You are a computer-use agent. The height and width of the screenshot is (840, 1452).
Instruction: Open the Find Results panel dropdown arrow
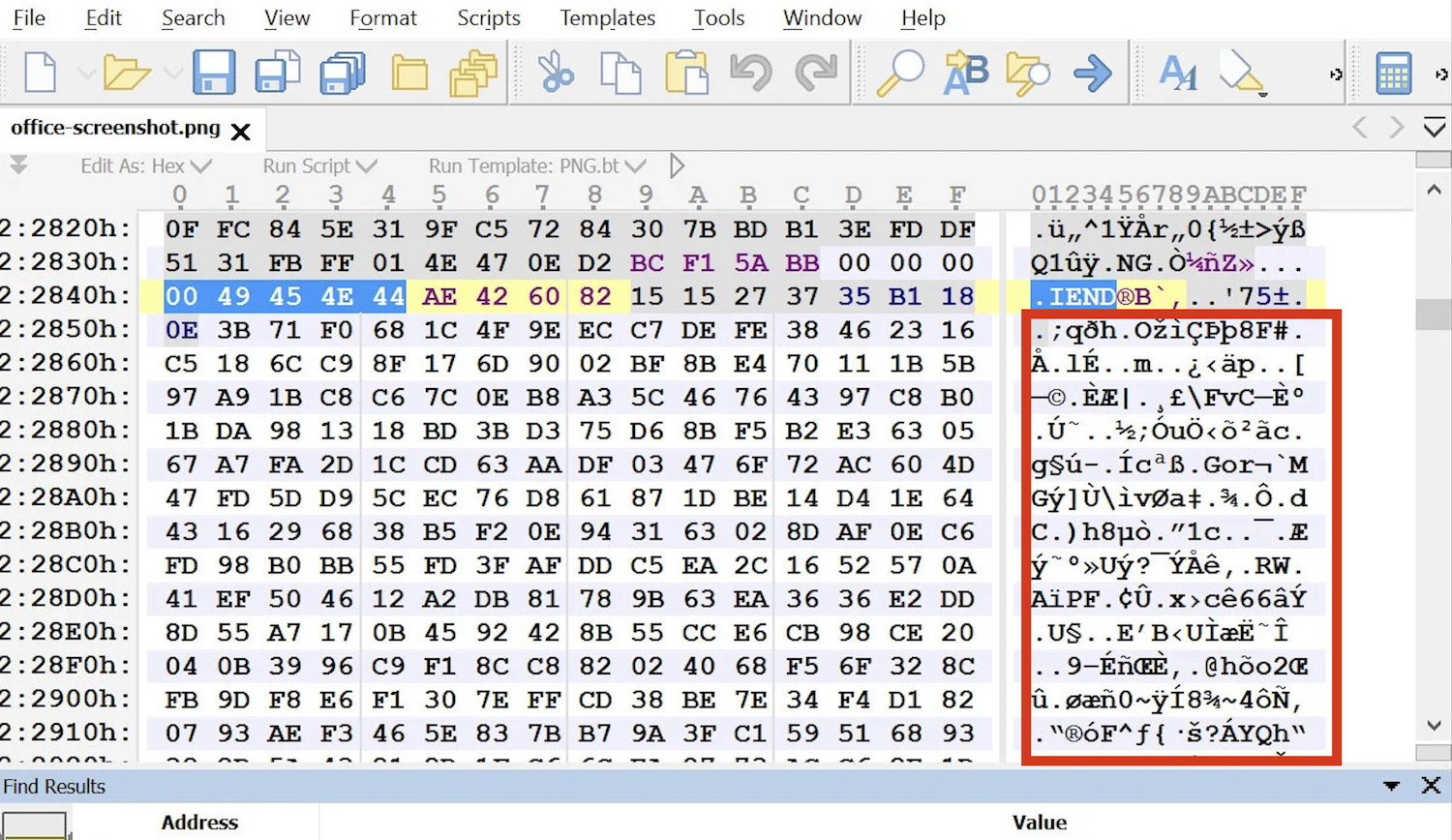(1391, 786)
